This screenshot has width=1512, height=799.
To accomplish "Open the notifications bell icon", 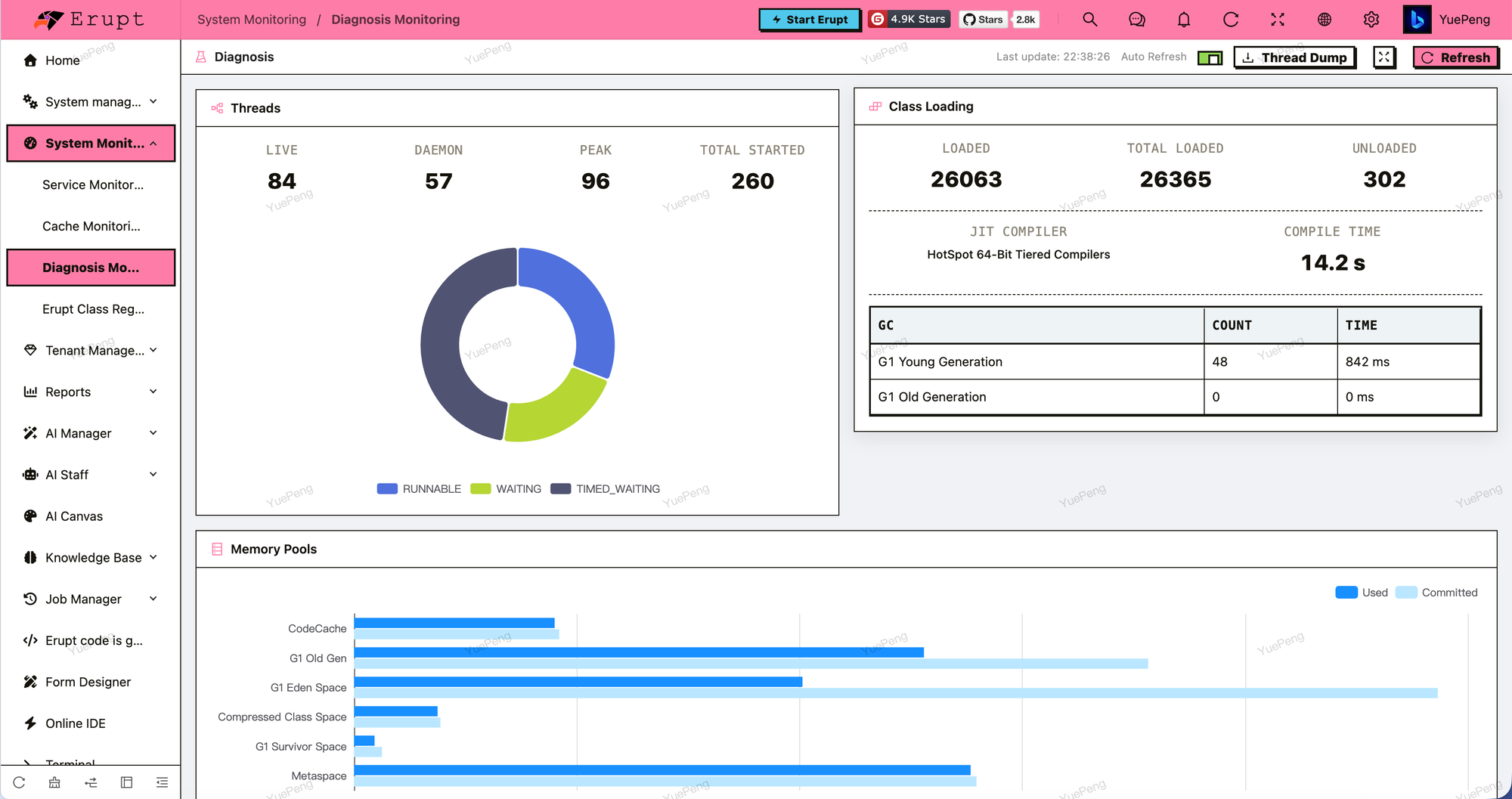I will click(1184, 20).
